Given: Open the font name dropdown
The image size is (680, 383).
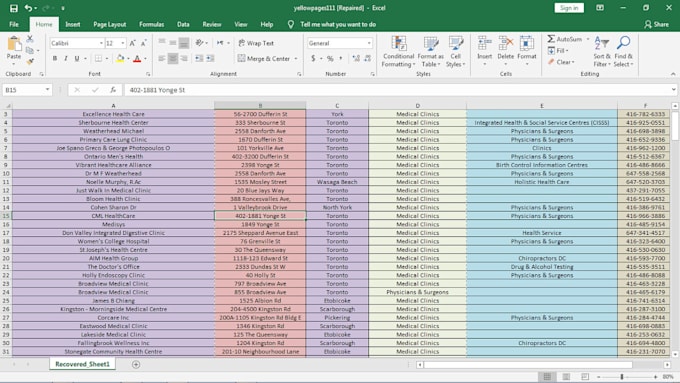Looking at the screenshot, I should pyautogui.click(x=101, y=43).
